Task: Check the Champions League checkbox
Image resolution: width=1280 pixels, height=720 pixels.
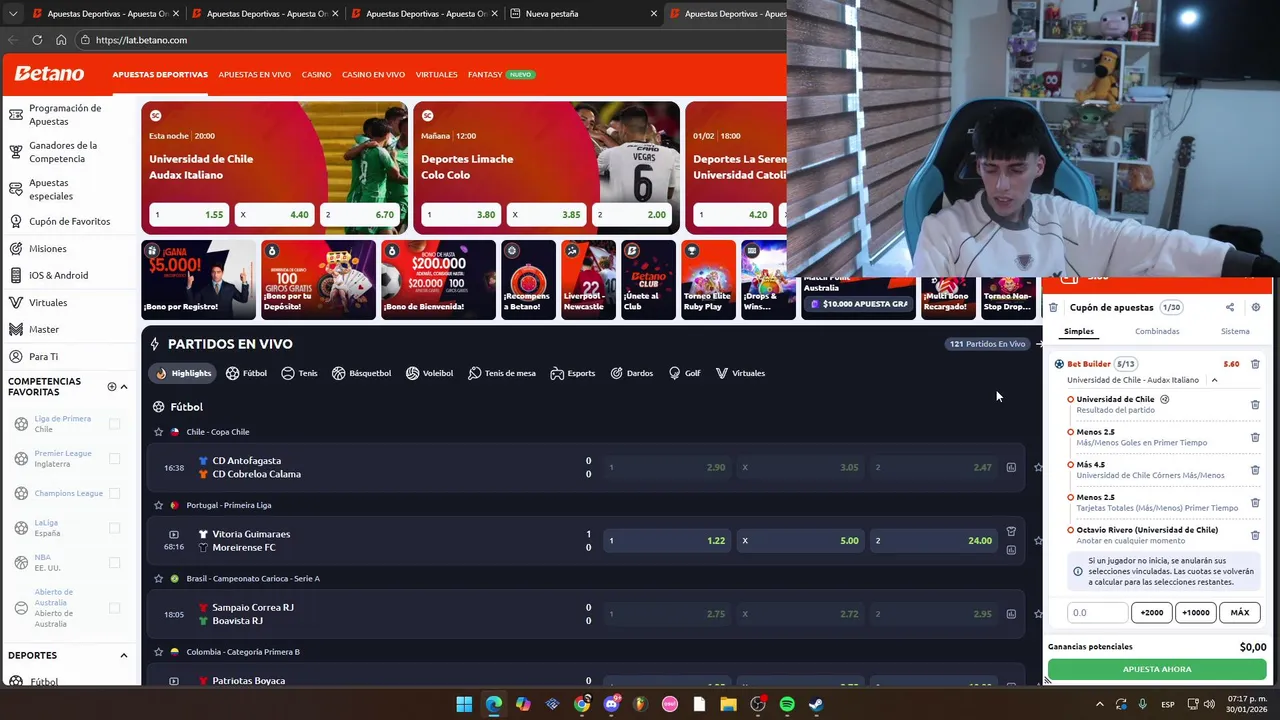Action: point(114,493)
